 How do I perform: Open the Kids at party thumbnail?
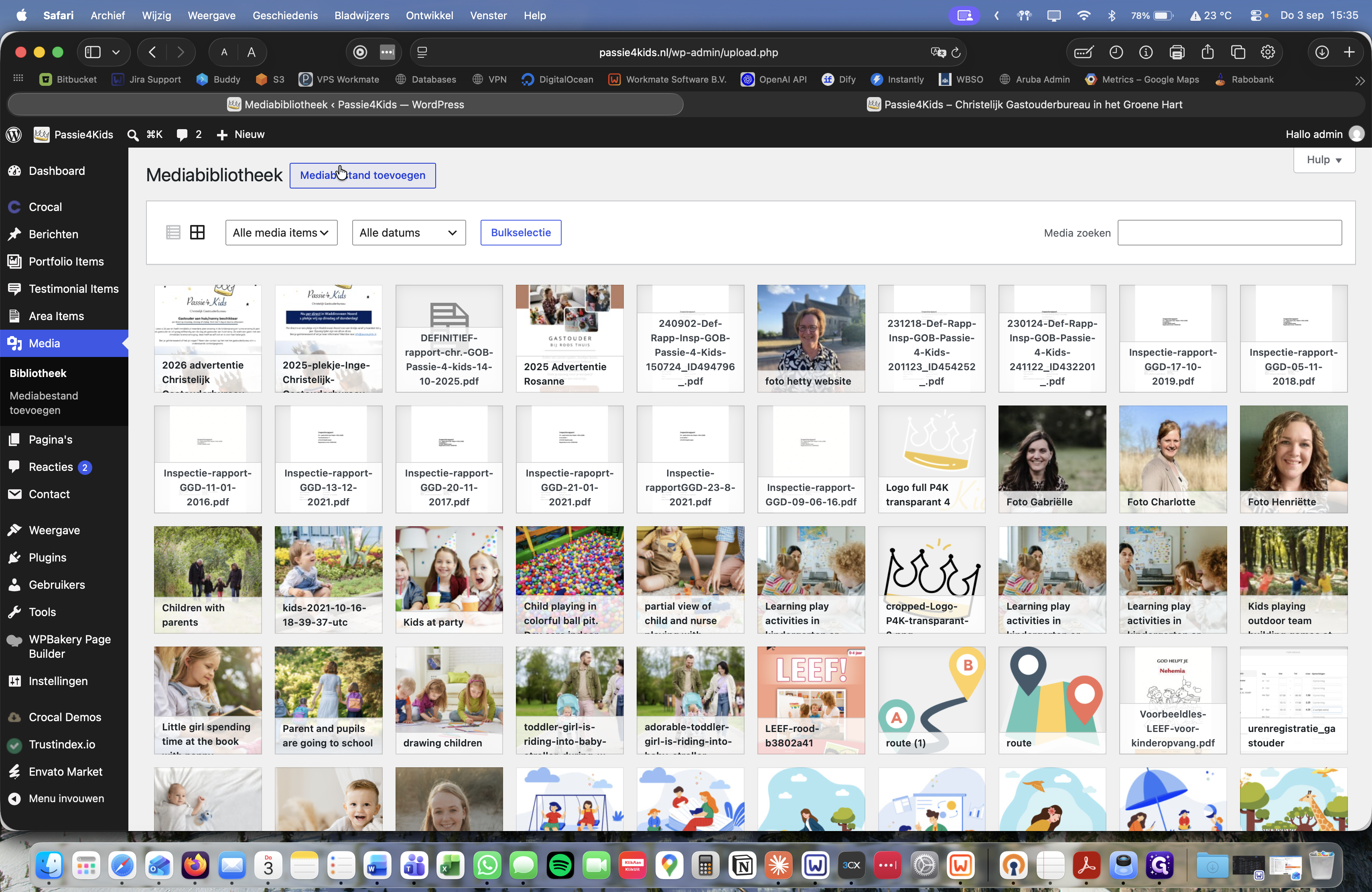(x=449, y=580)
